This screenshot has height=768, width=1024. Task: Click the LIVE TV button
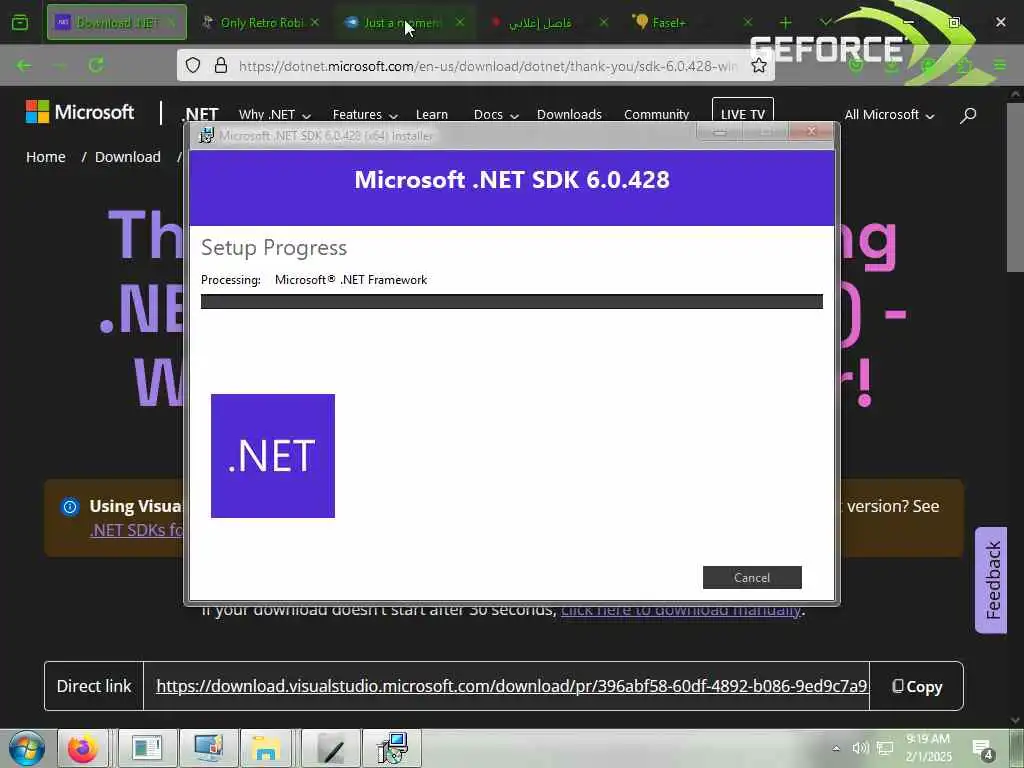coord(743,114)
